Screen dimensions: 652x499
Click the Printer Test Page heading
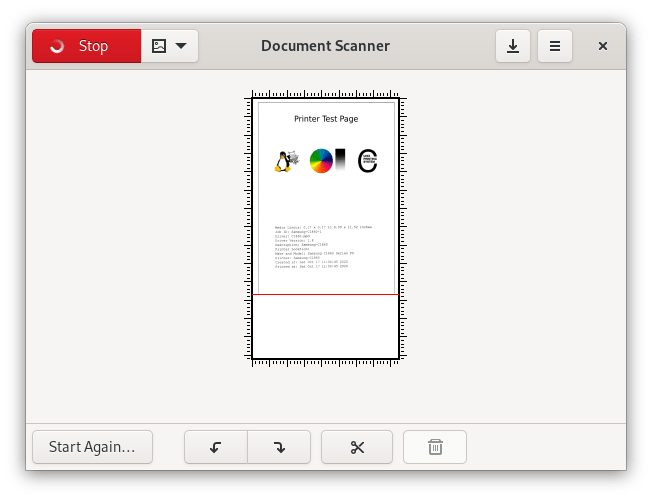pos(326,119)
